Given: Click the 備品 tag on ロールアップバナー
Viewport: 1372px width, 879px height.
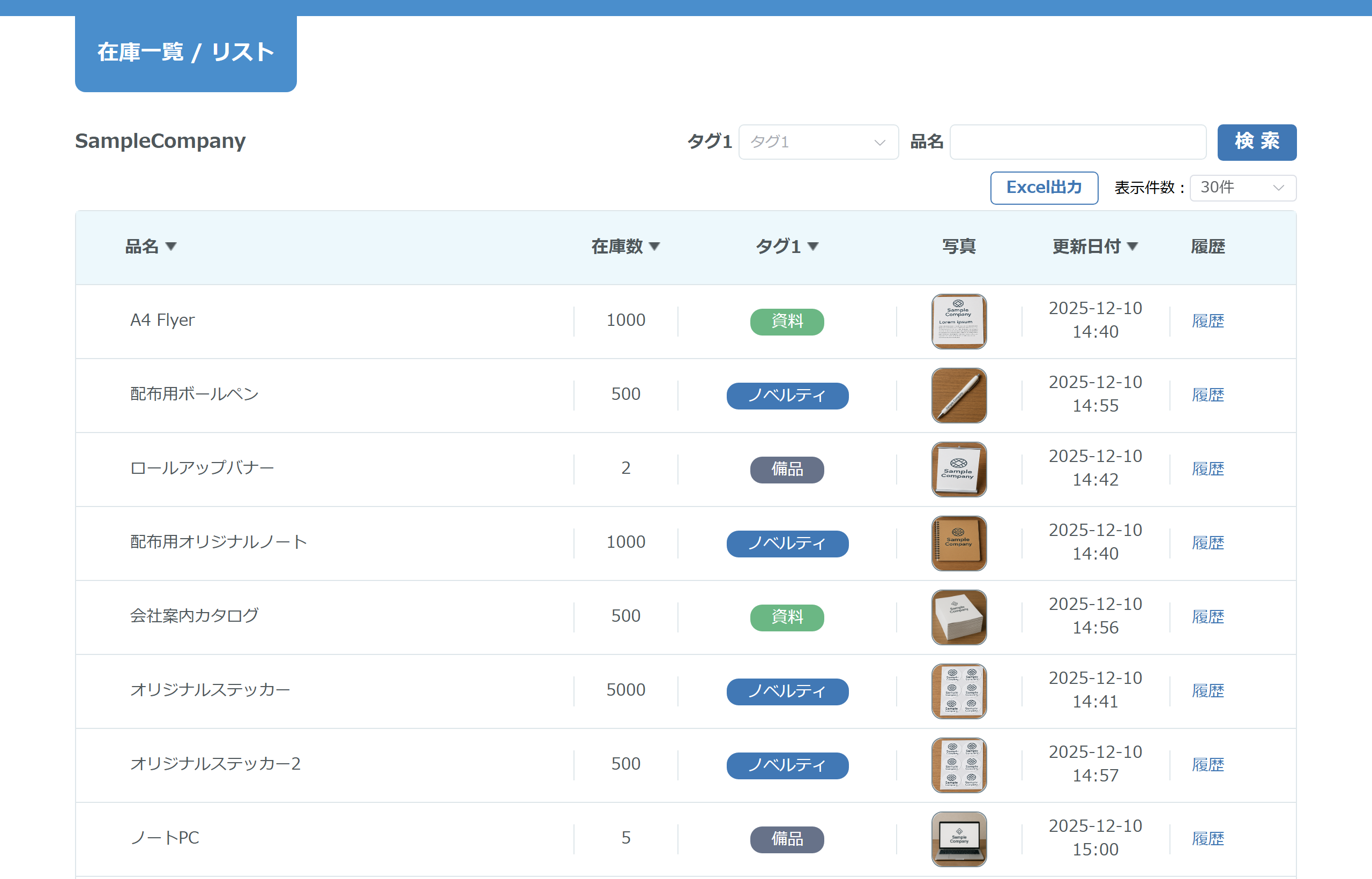Looking at the screenshot, I should point(787,470).
